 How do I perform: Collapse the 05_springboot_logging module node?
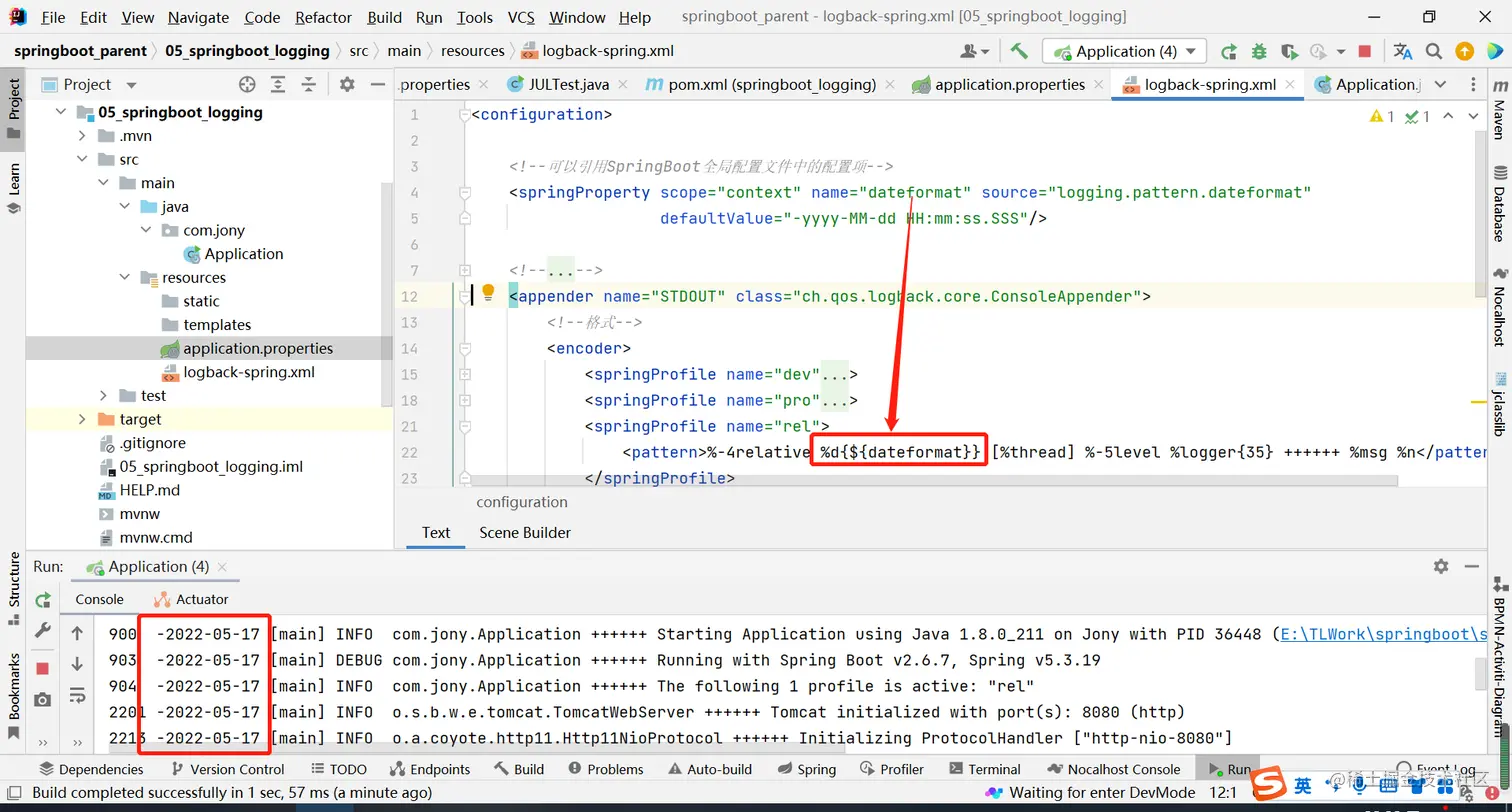(60, 112)
